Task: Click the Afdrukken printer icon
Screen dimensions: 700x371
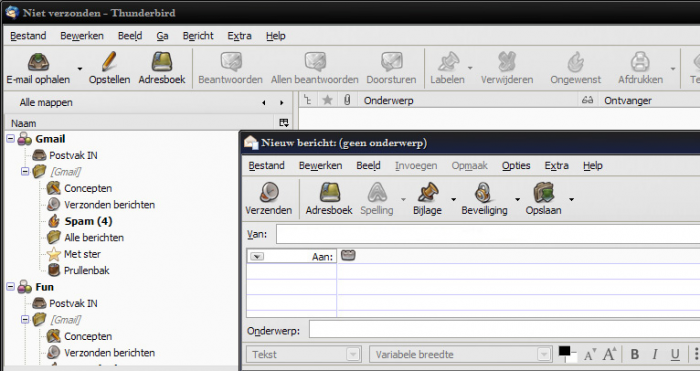Action: pos(640,62)
